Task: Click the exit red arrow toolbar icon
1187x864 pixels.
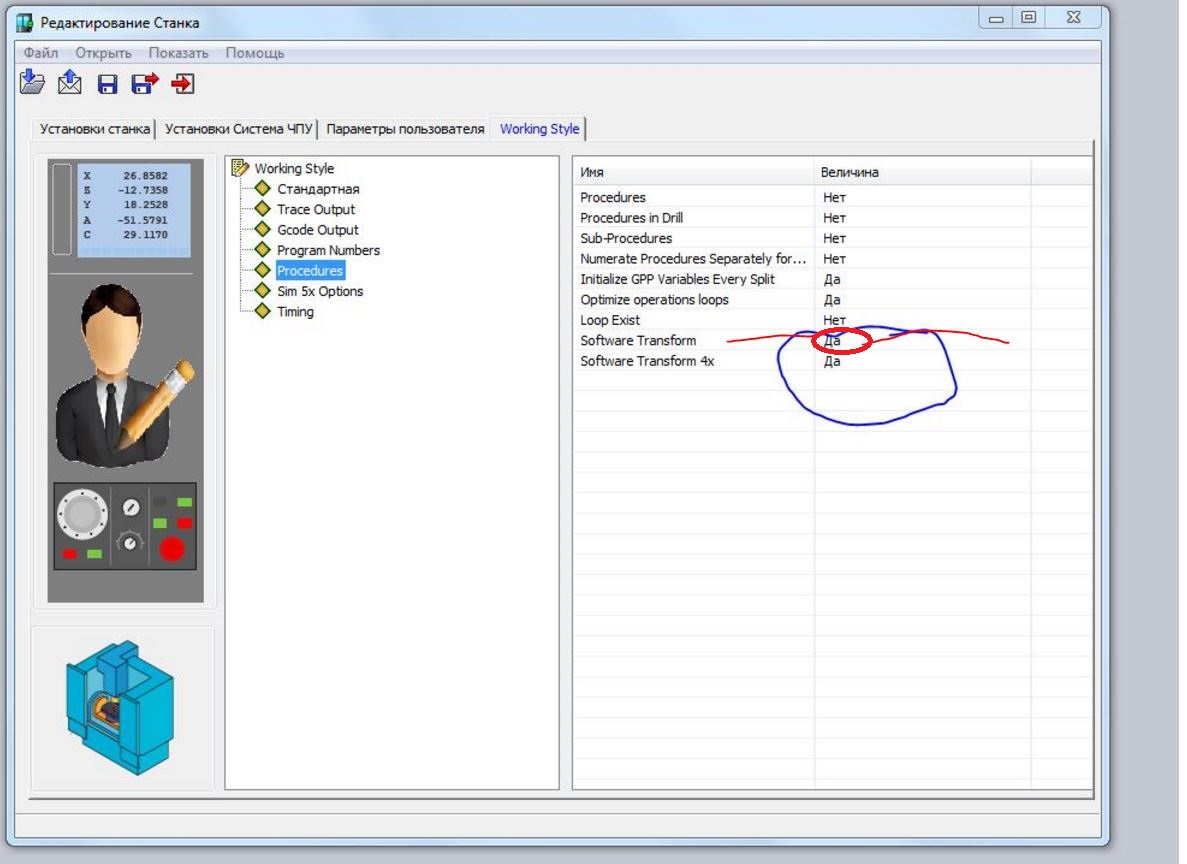Action: (183, 83)
